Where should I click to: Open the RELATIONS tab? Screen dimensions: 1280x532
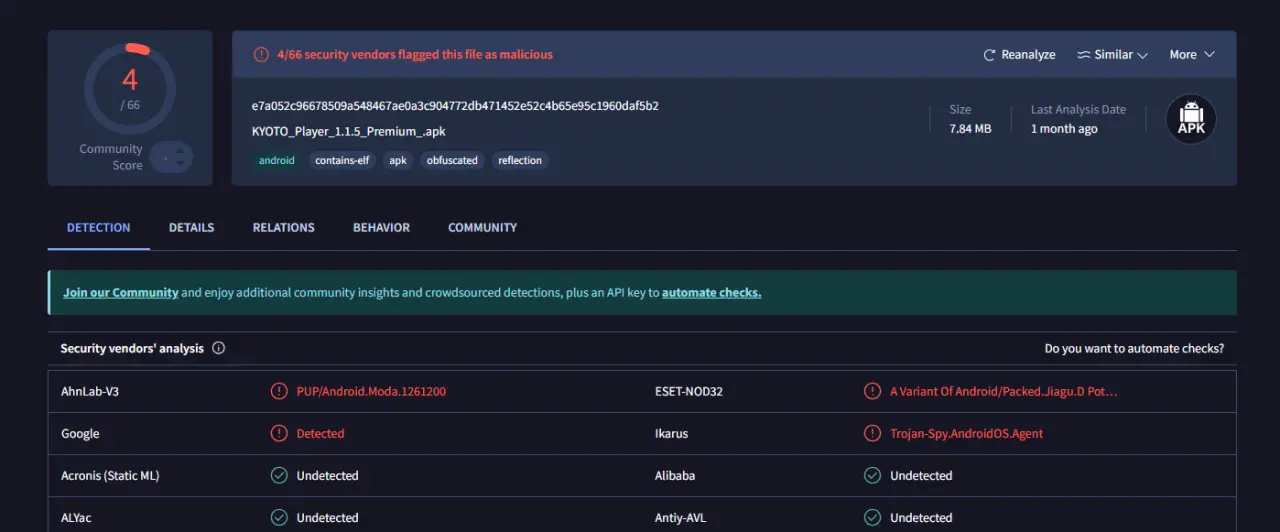284,228
